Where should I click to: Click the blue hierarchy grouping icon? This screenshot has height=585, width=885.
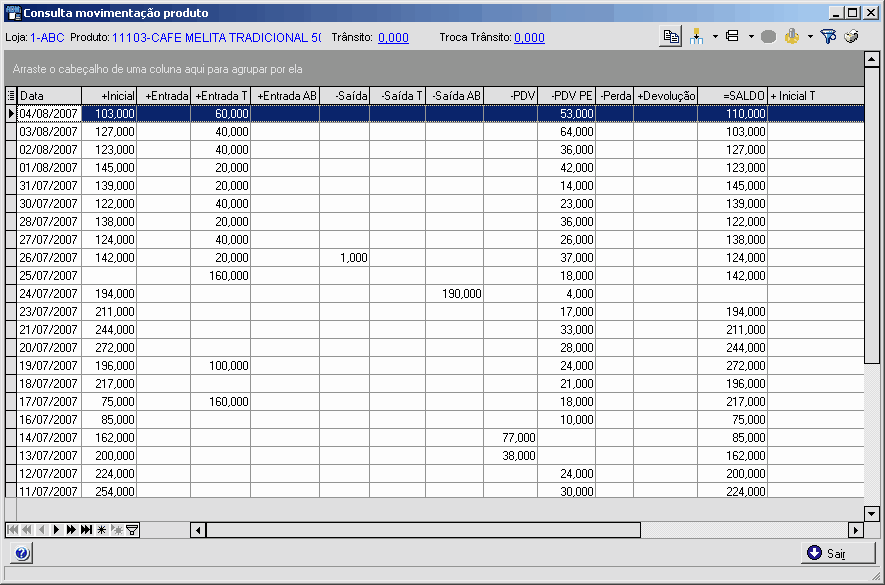click(x=696, y=37)
